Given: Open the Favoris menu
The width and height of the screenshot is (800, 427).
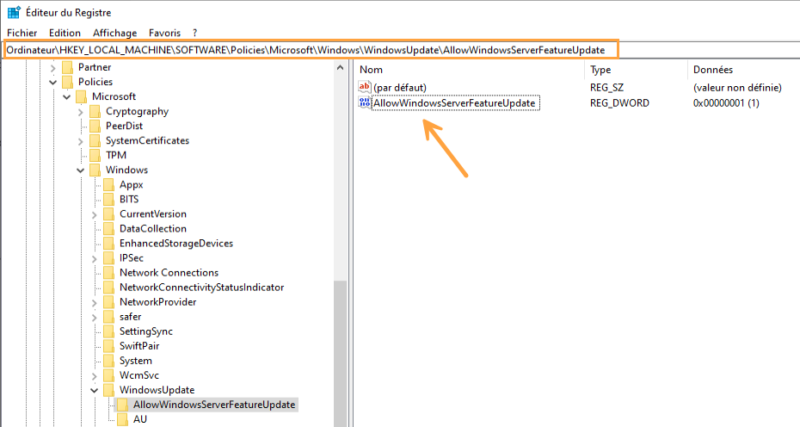Looking at the screenshot, I should [x=164, y=33].
